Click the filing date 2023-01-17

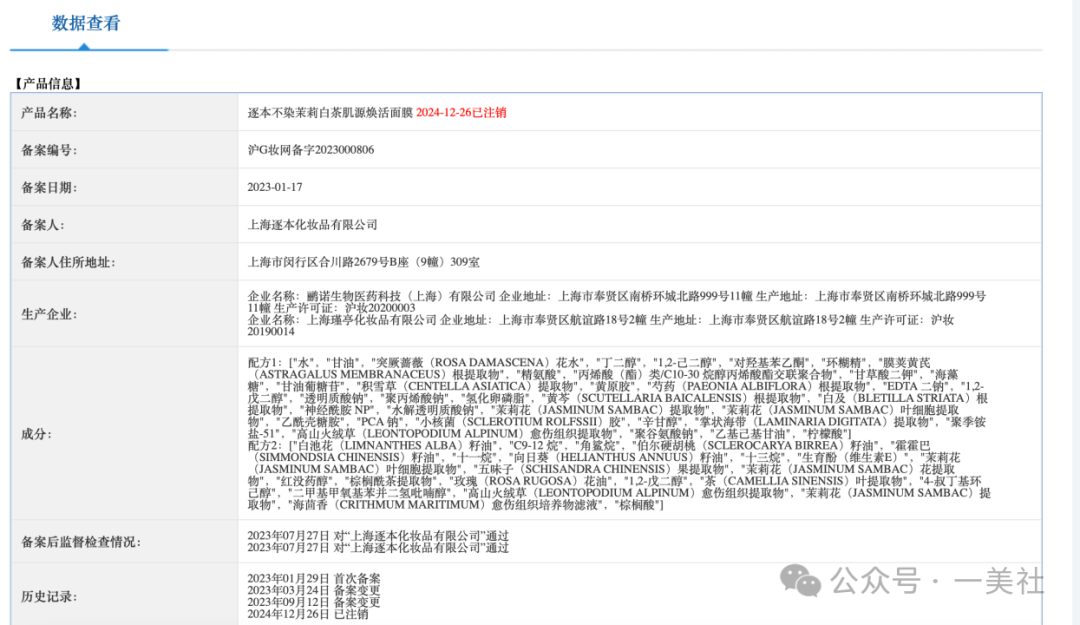pos(275,187)
